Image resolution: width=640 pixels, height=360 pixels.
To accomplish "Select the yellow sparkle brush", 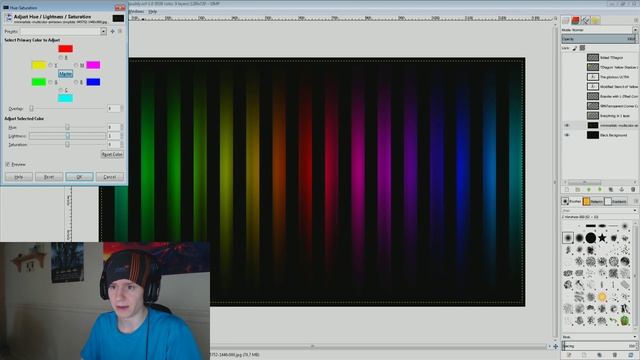I will point(602,297).
